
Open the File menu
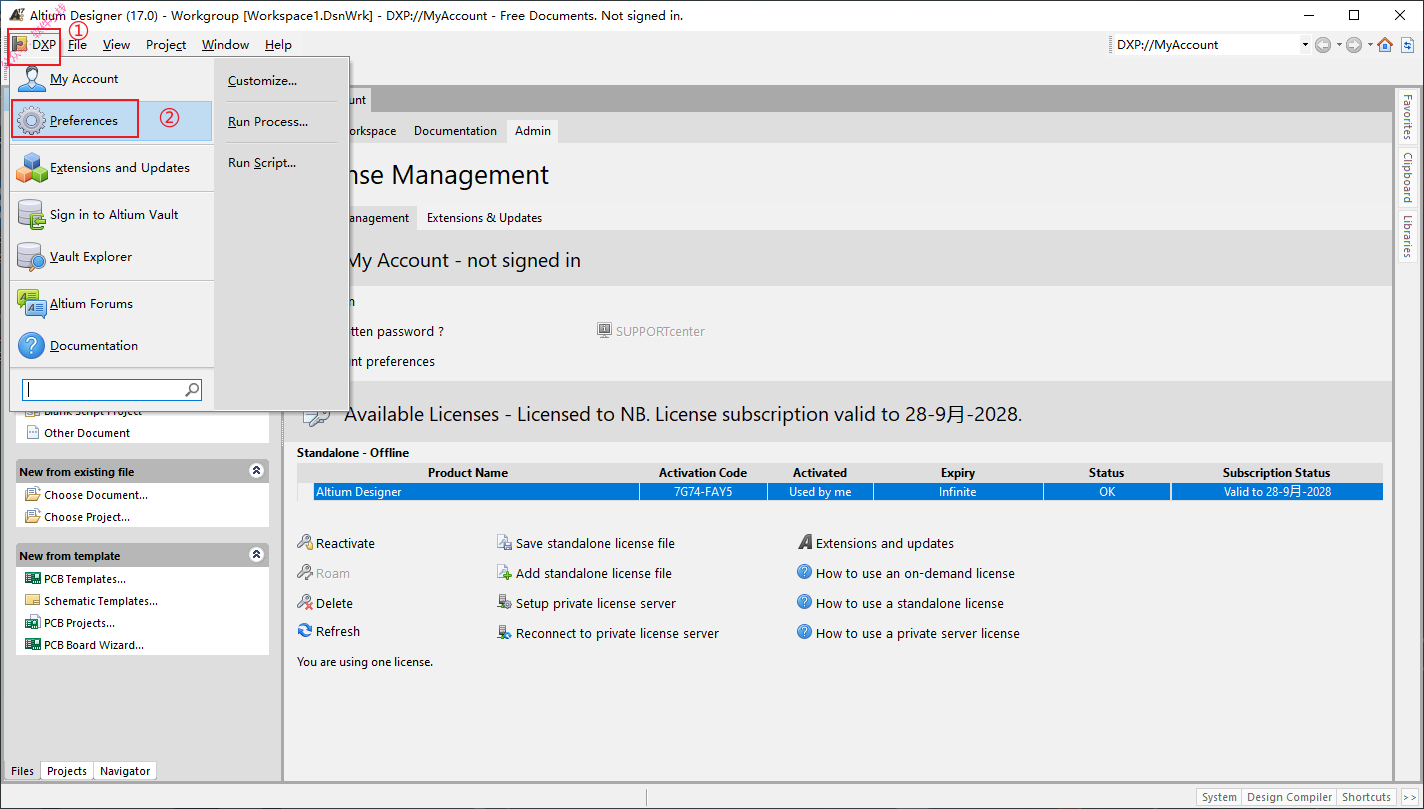(x=77, y=44)
